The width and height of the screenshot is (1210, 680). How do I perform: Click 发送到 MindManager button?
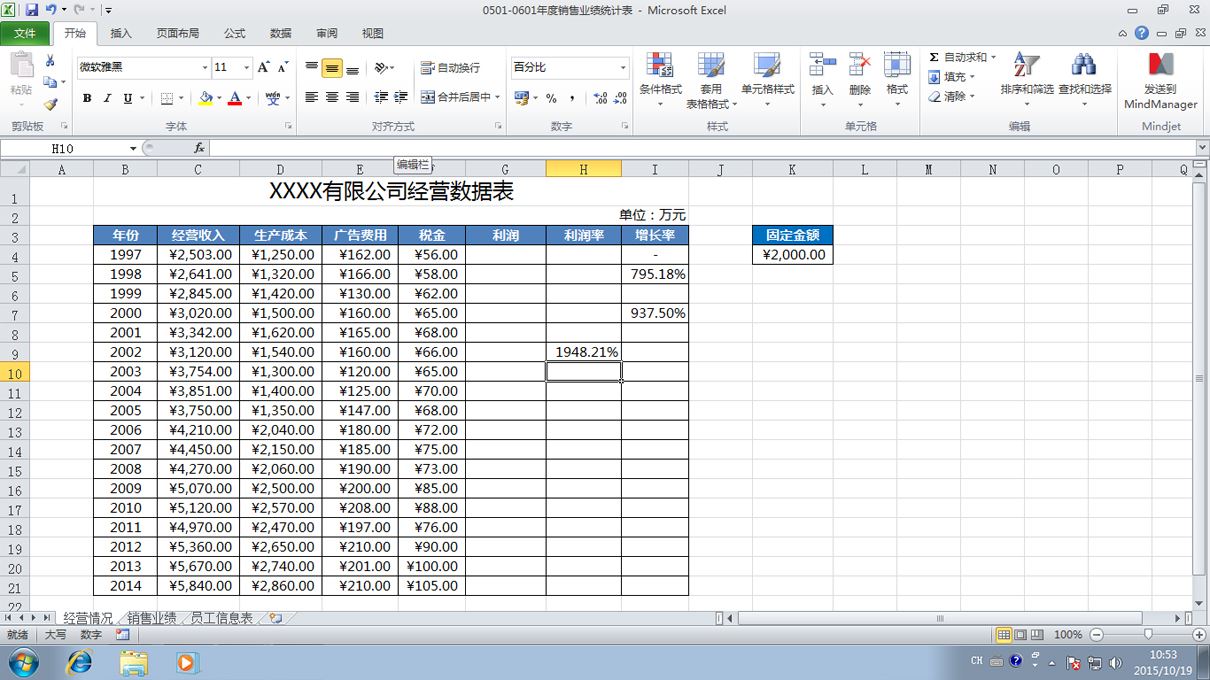pyautogui.click(x=1160, y=80)
